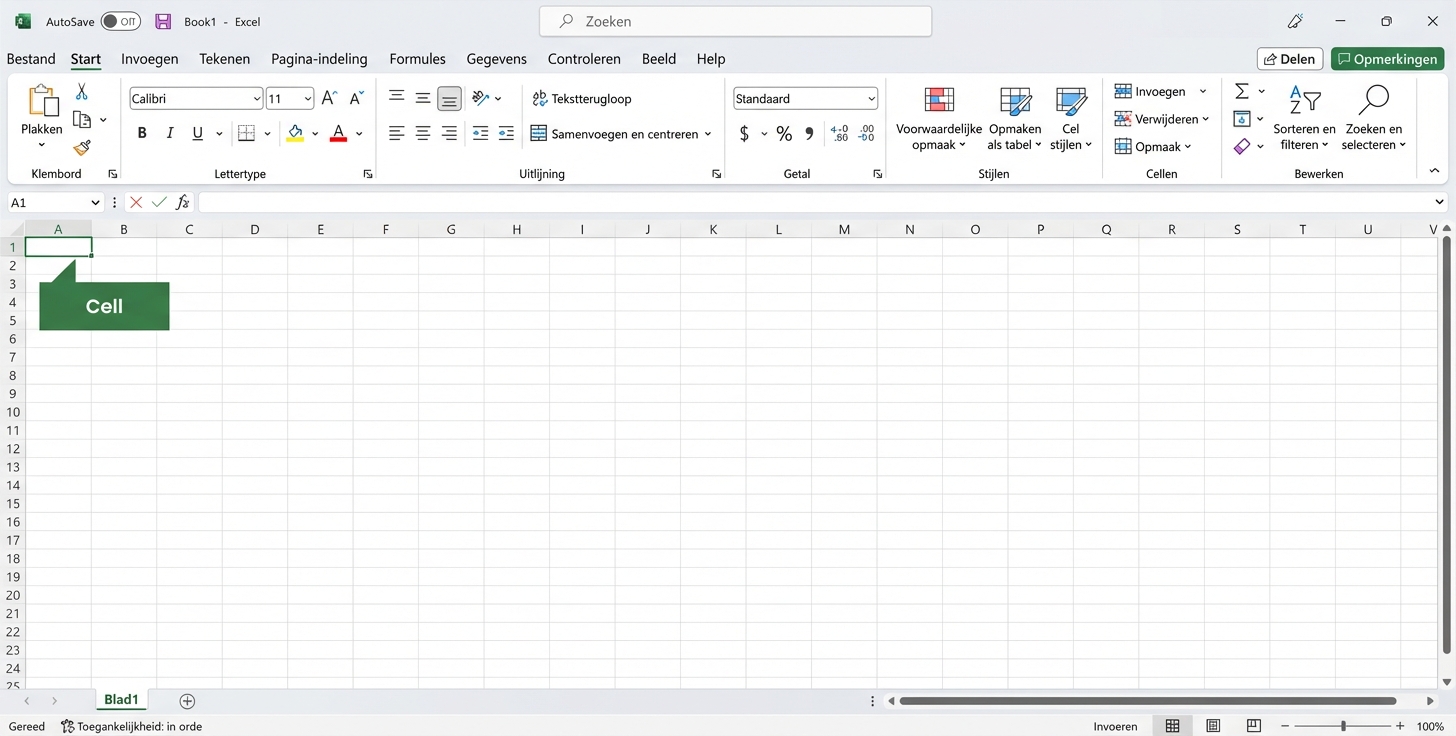Viewport: 1456px width, 736px height.
Task: Open the Calibri font dropdown
Action: pyautogui.click(x=259, y=98)
